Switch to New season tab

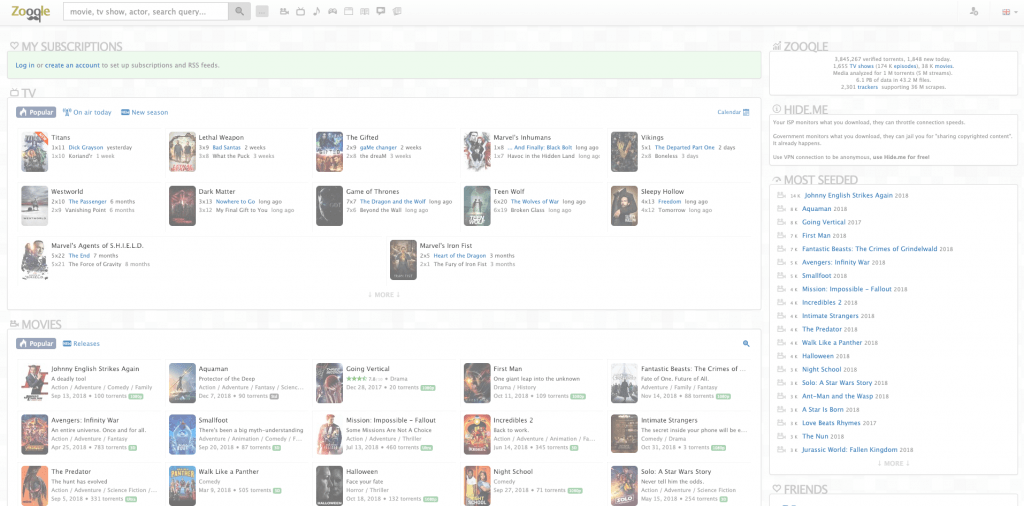point(144,112)
